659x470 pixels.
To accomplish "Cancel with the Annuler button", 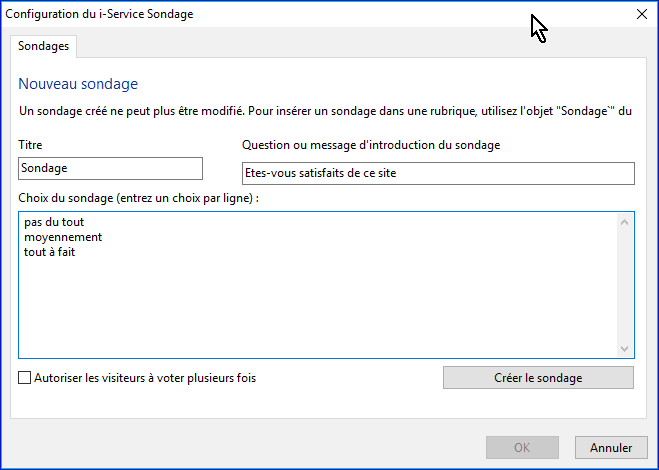I will tap(610, 448).
